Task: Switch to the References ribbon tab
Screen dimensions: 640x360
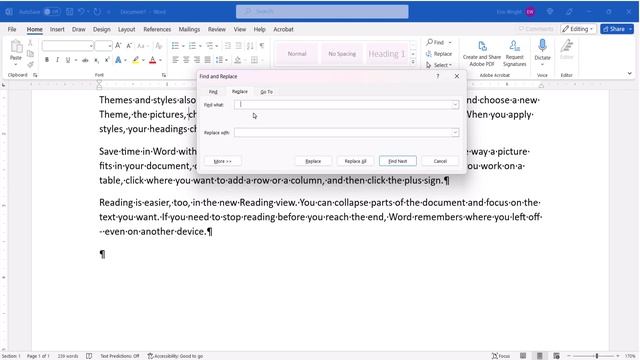Action: [x=157, y=29]
